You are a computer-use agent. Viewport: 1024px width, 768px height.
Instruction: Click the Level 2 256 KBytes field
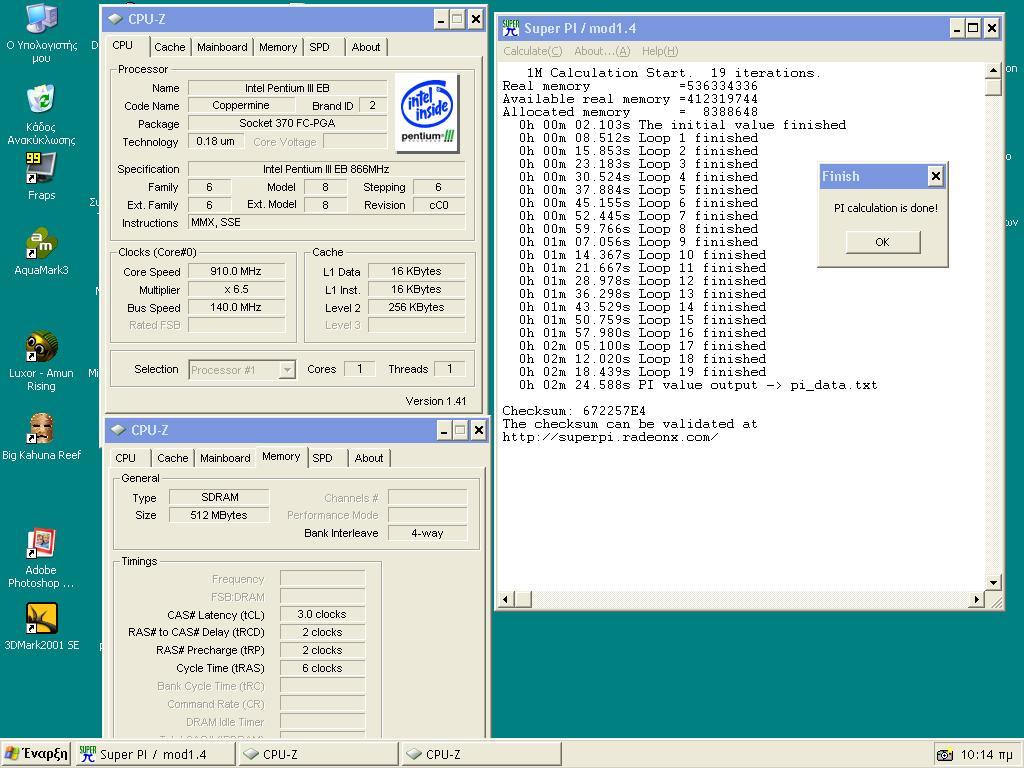coord(416,307)
